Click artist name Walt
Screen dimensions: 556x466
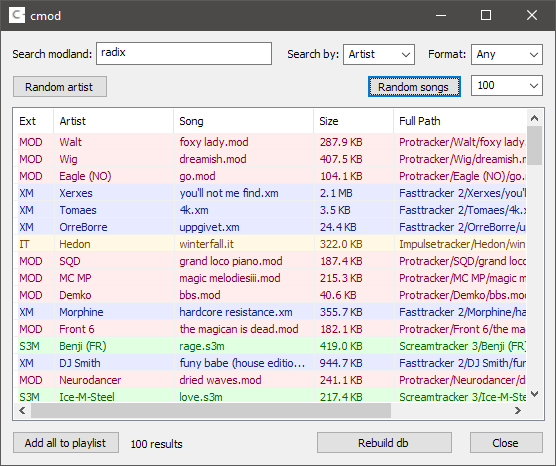tap(70, 142)
